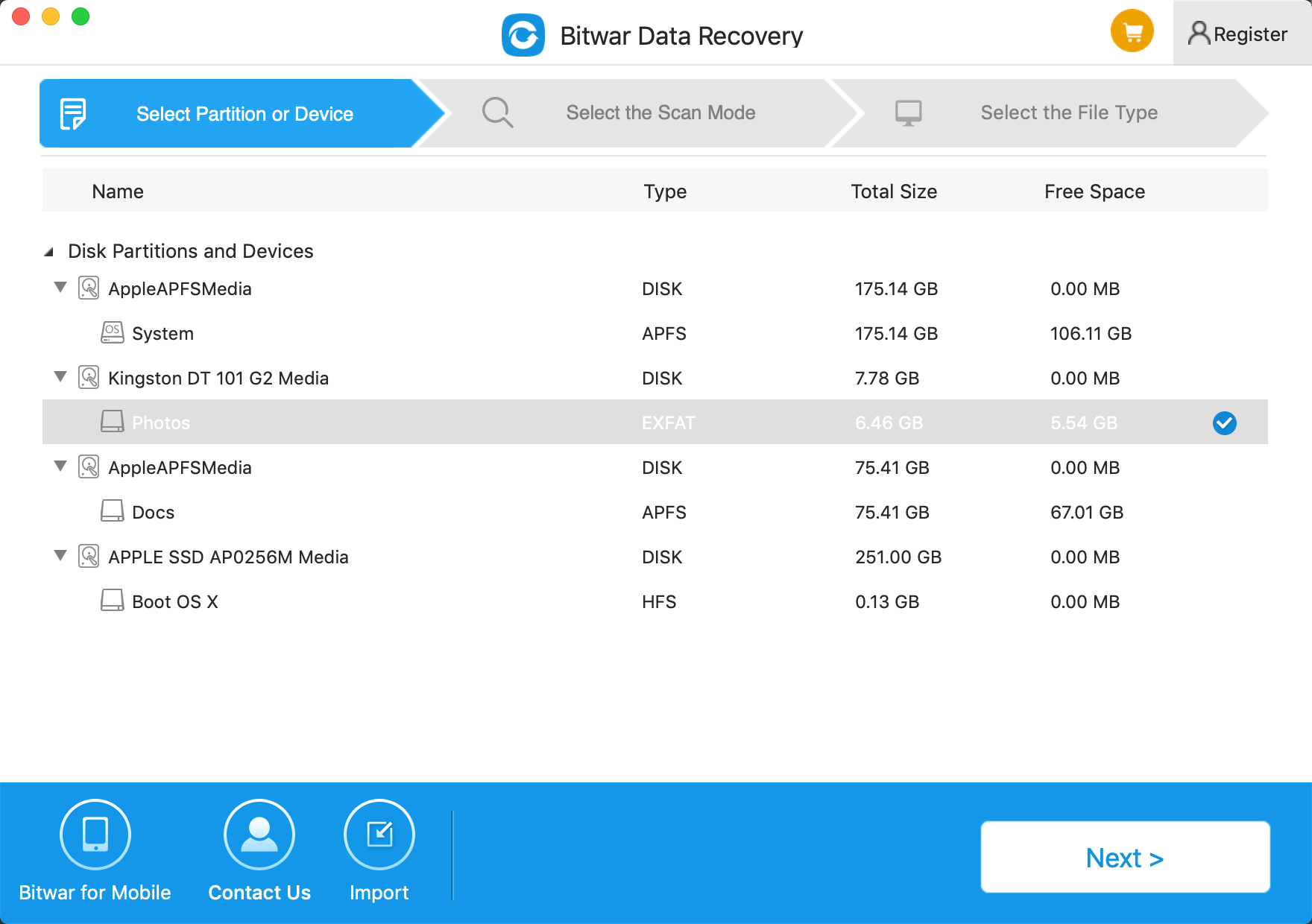Screen dimensions: 1312x924
Task: Select the Boot OS X partition
Action: point(655,601)
